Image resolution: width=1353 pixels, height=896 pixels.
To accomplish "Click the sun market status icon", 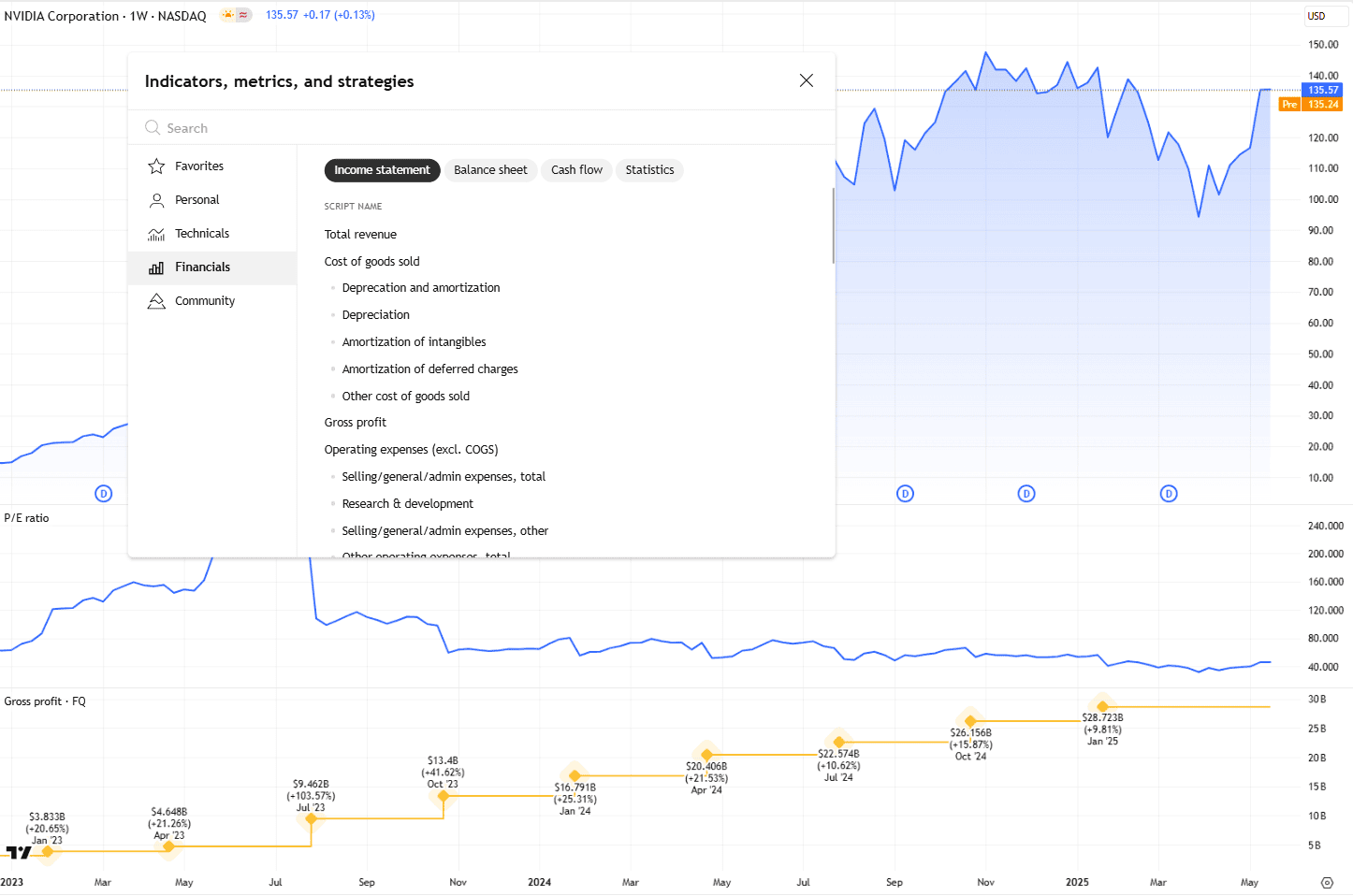I will click(x=228, y=15).
